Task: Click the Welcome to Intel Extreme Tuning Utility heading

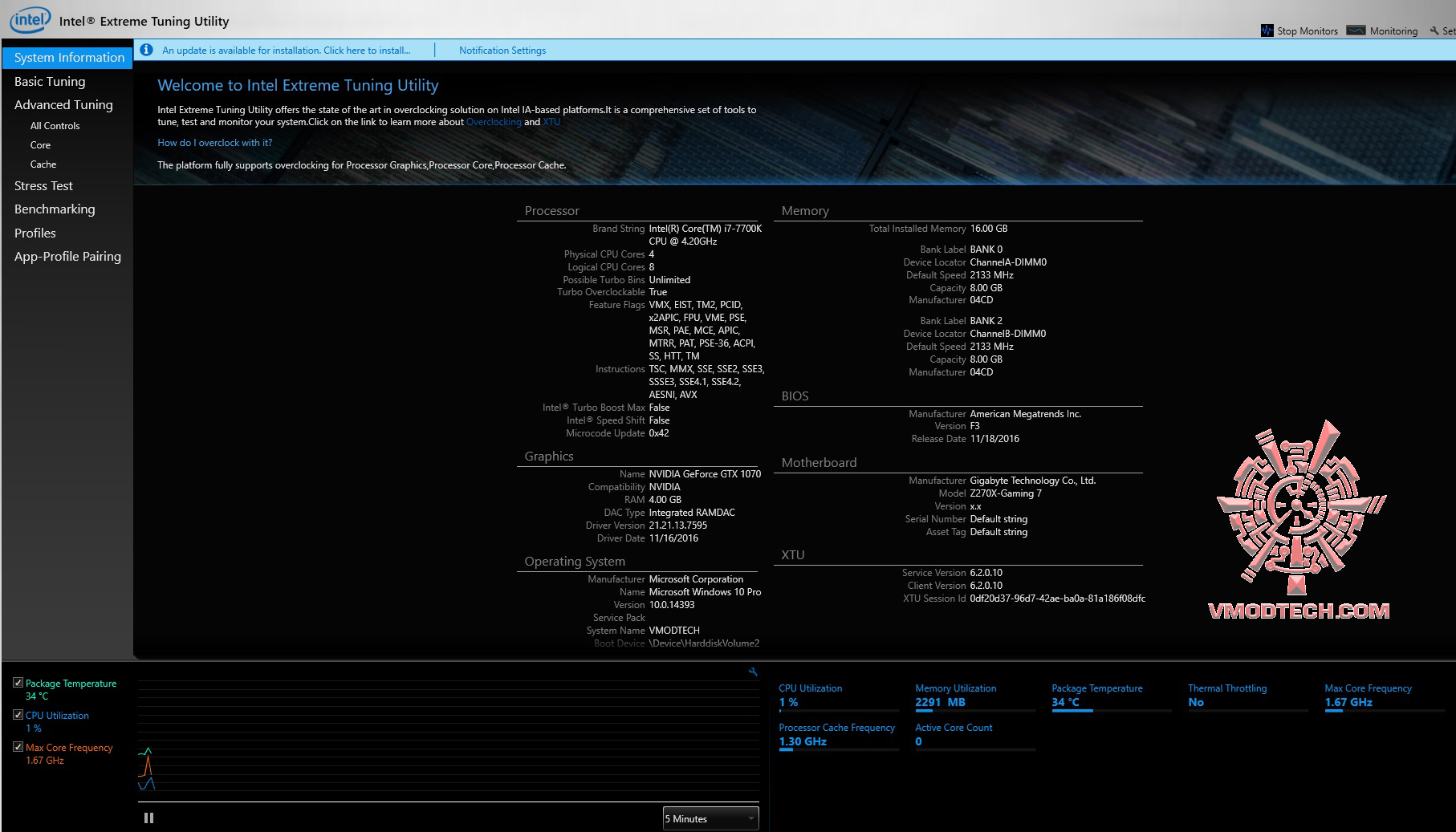Action: tap(298, 86)
